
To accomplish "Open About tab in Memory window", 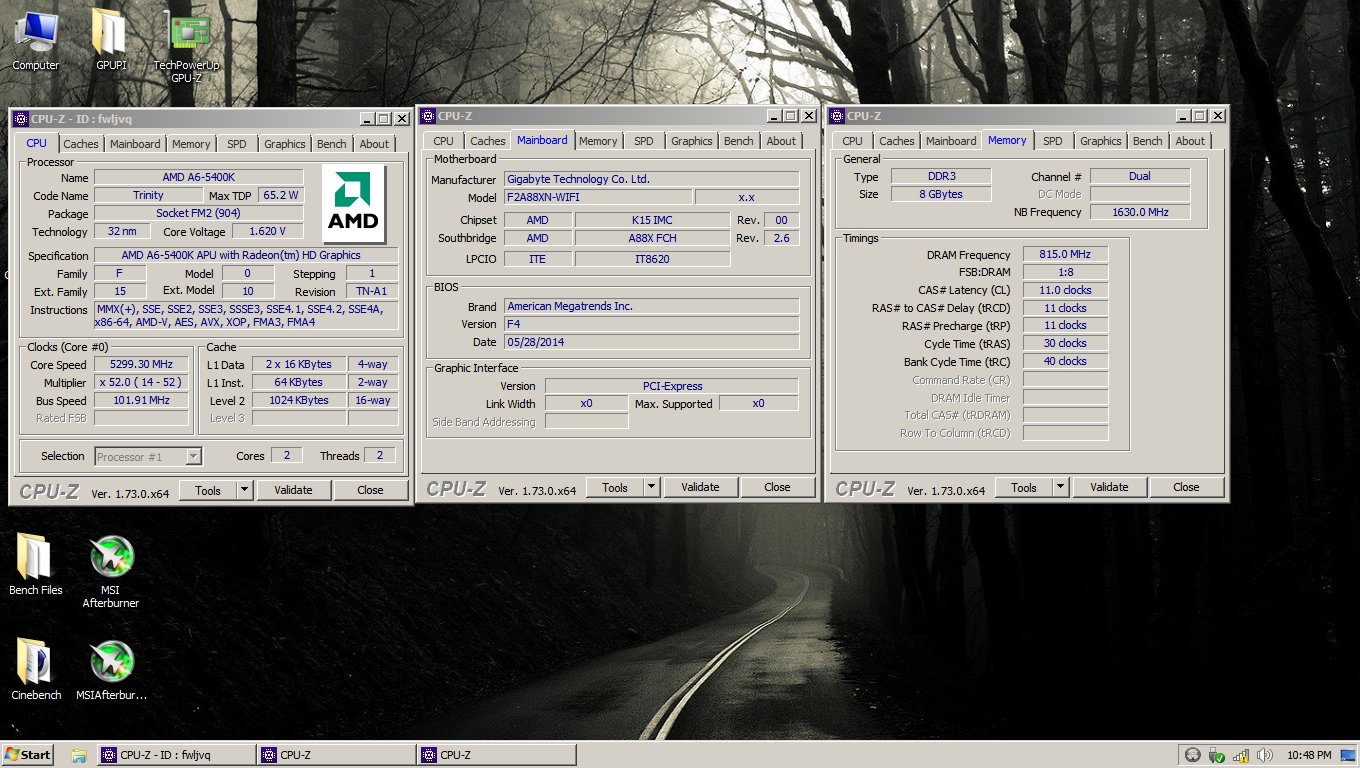I will pos(1190,141).
